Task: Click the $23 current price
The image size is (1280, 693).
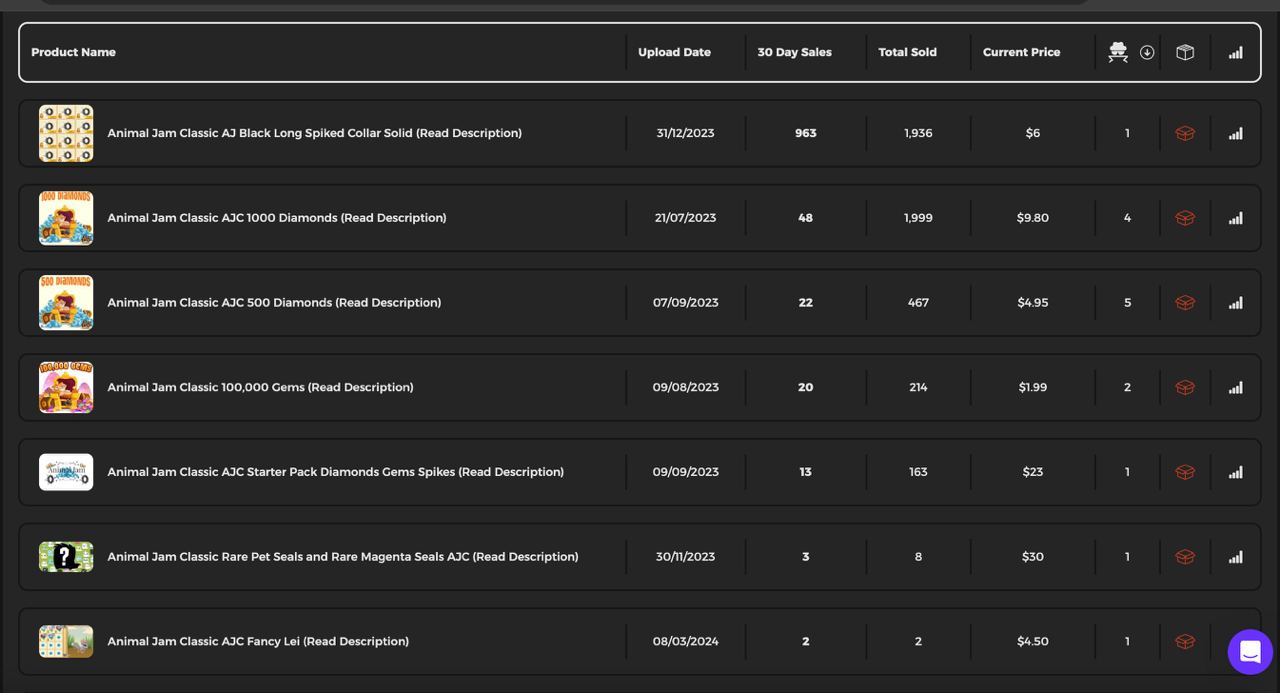Action: coord(1033,472)
